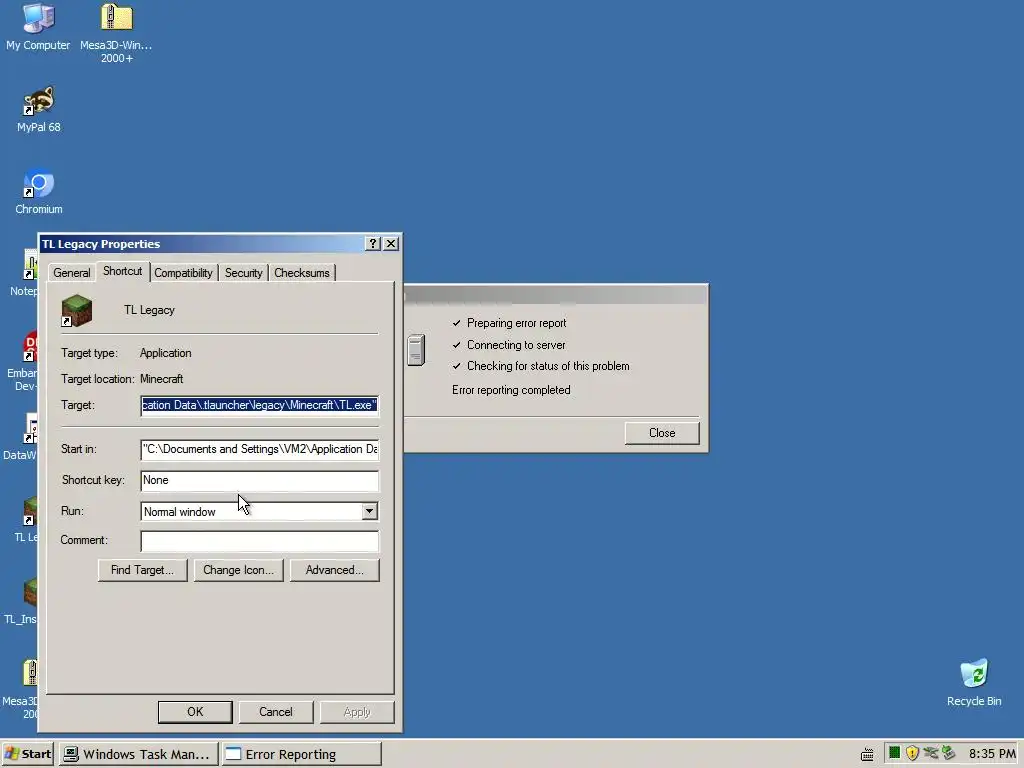Screen dimensions: 1024x768
Task: Click the Find Target button
Action: [x=142, y=570]
